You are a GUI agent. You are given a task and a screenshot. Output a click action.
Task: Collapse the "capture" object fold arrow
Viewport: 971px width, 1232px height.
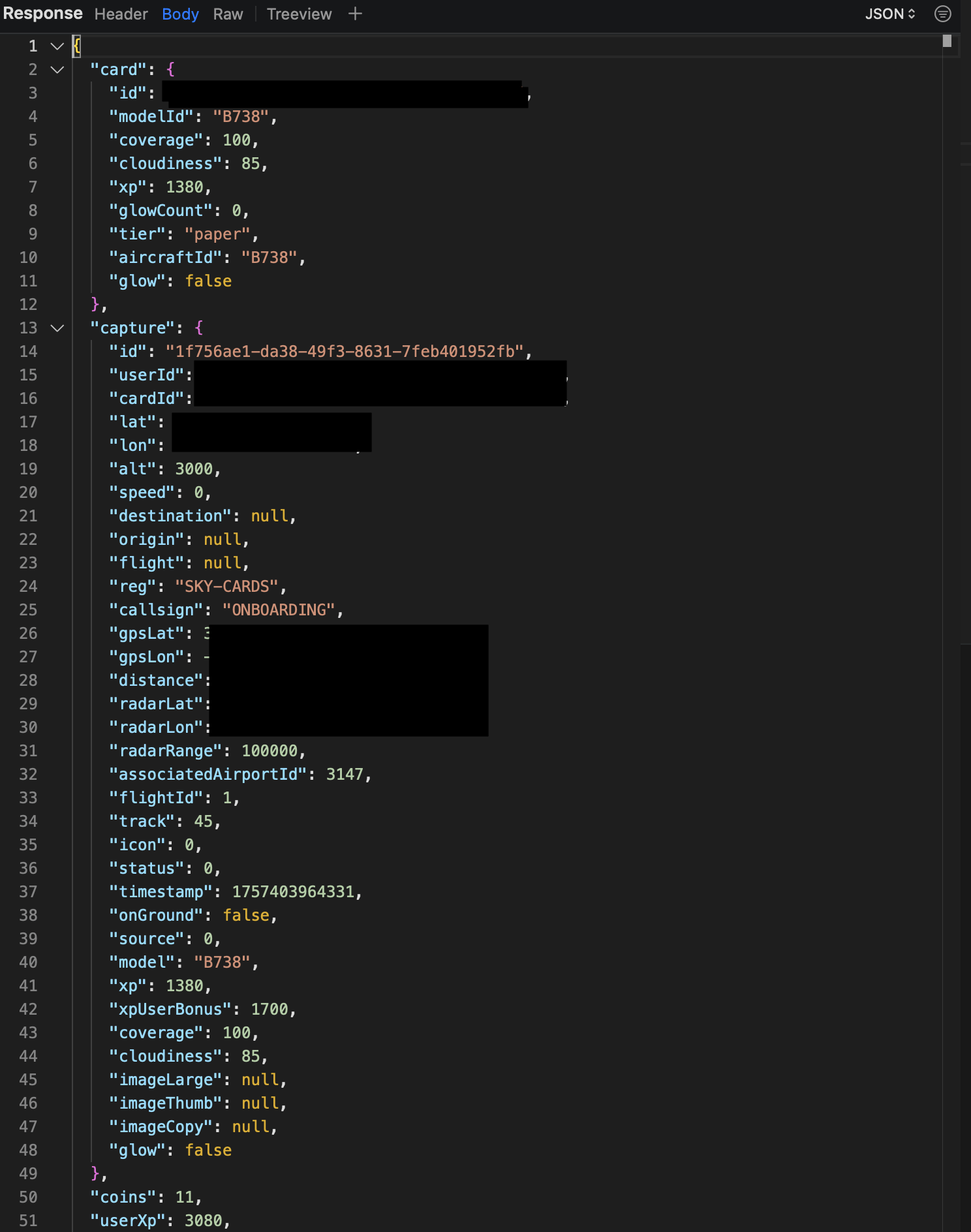coord(57,328)
